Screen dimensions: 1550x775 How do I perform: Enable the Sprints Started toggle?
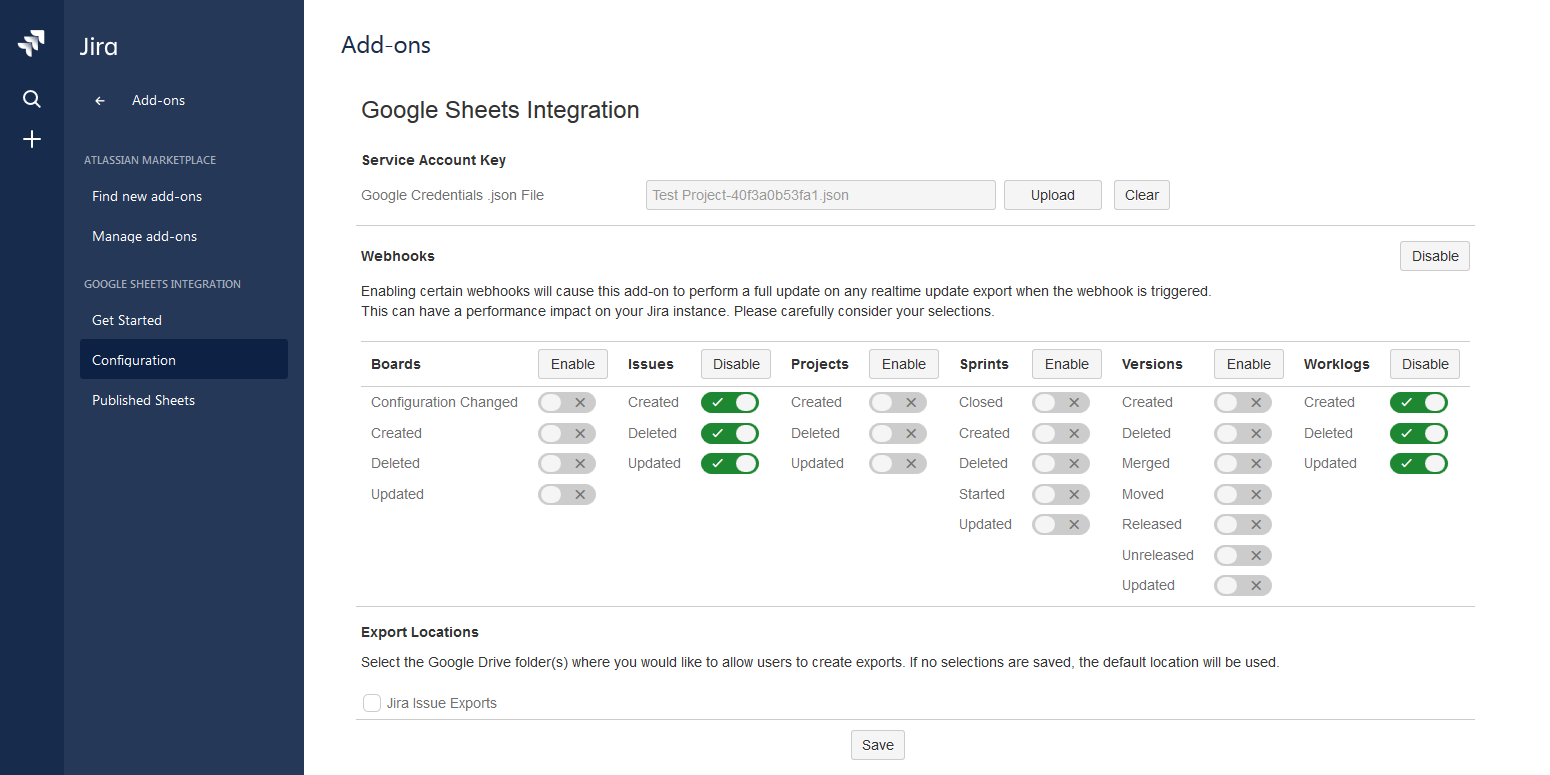(1060, 494)
